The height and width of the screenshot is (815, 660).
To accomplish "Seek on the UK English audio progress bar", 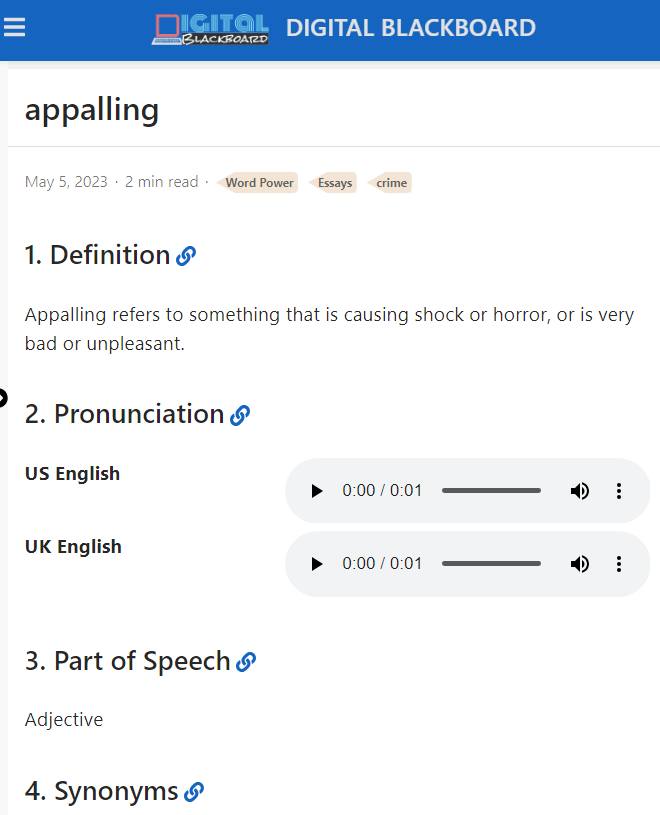I will [491, 564].
